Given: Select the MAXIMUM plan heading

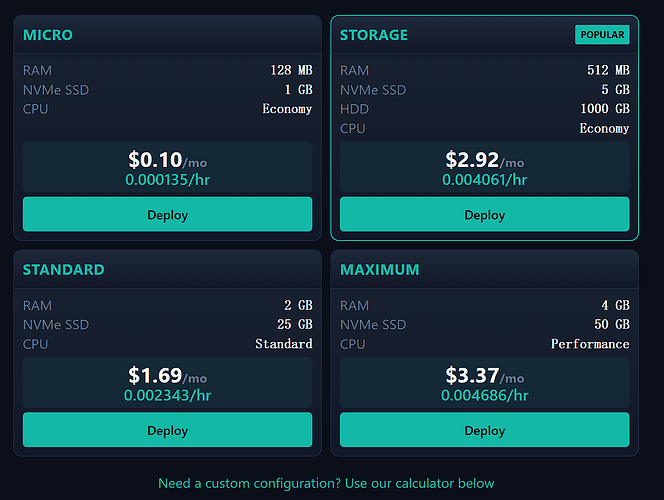Looking at the screenshot, I should 379,270.
